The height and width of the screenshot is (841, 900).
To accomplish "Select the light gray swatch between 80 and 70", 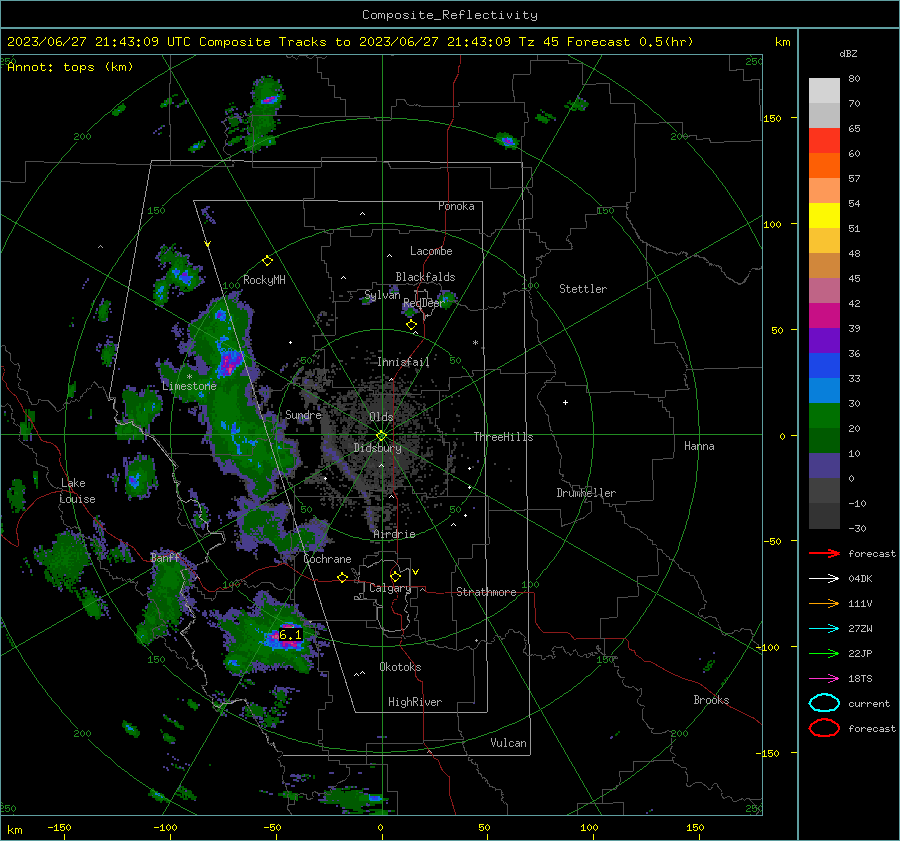I will (824, 91).
